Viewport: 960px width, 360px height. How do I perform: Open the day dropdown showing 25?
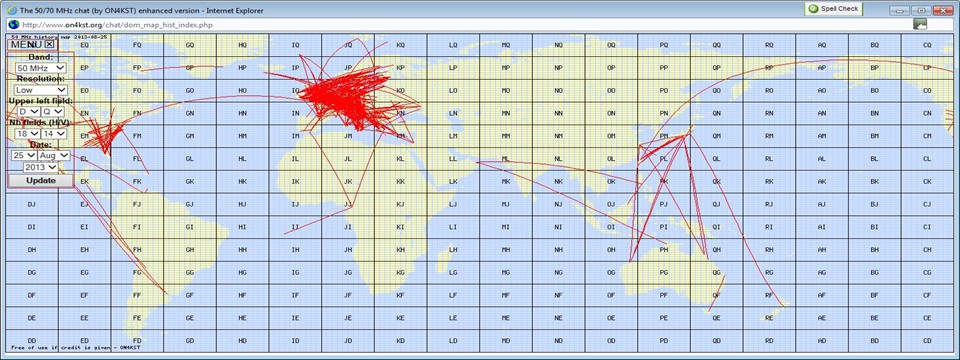[24, 156]
